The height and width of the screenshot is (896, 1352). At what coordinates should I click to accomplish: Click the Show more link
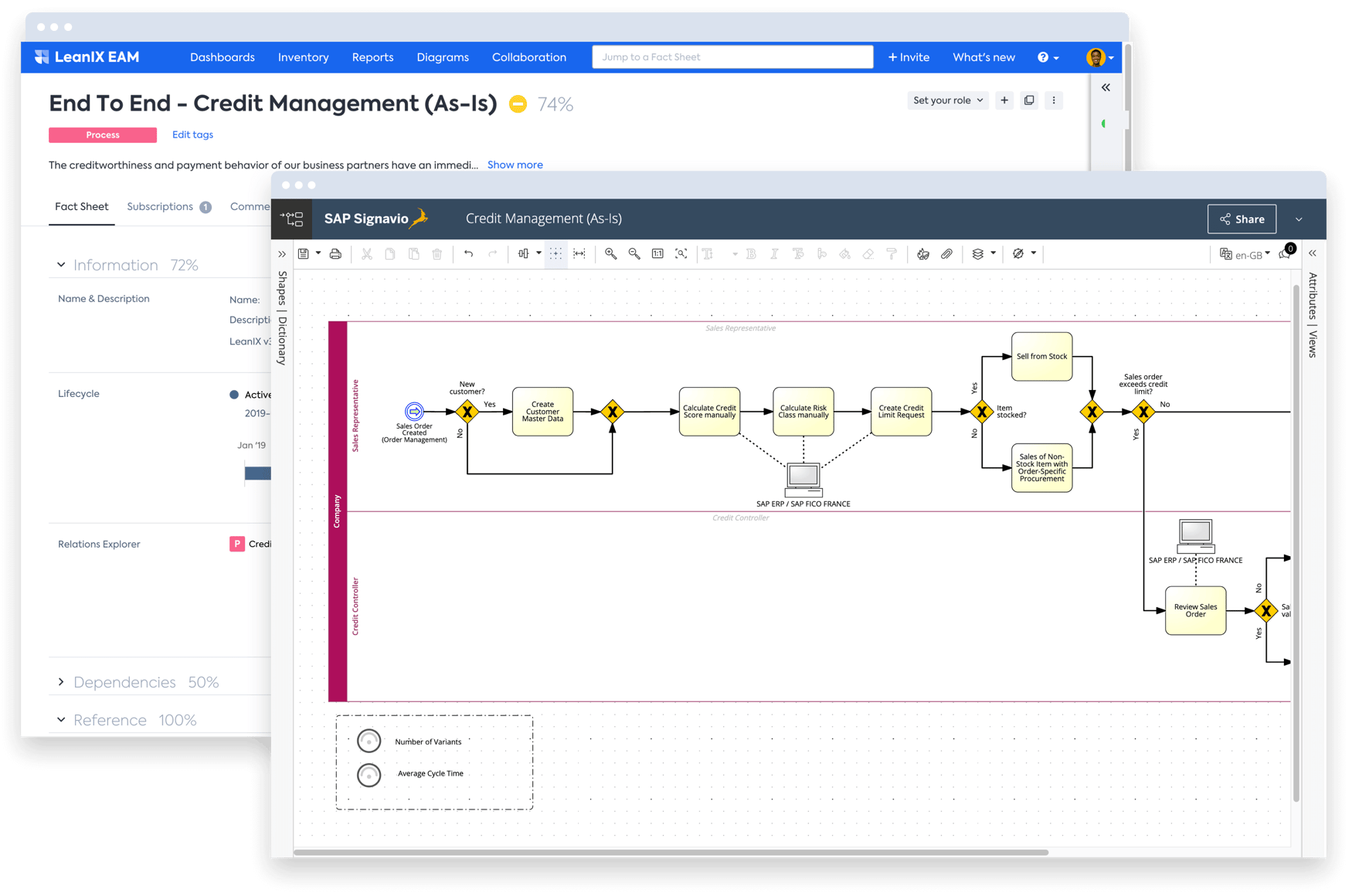(515, 165)
